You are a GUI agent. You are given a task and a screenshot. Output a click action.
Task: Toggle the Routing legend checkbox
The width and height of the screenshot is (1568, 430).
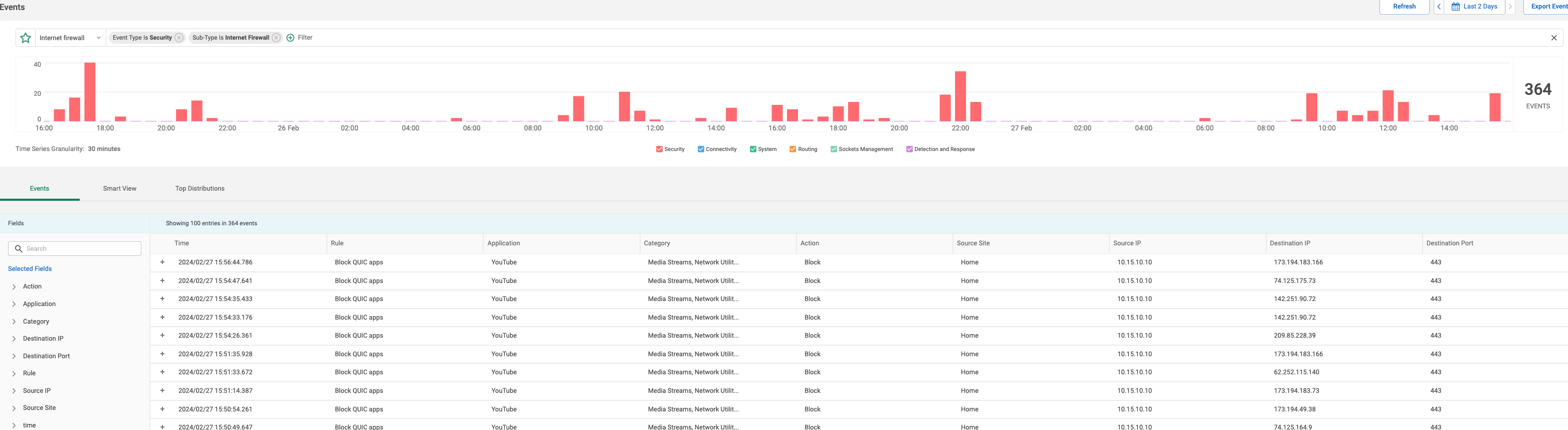pos(793,149)
